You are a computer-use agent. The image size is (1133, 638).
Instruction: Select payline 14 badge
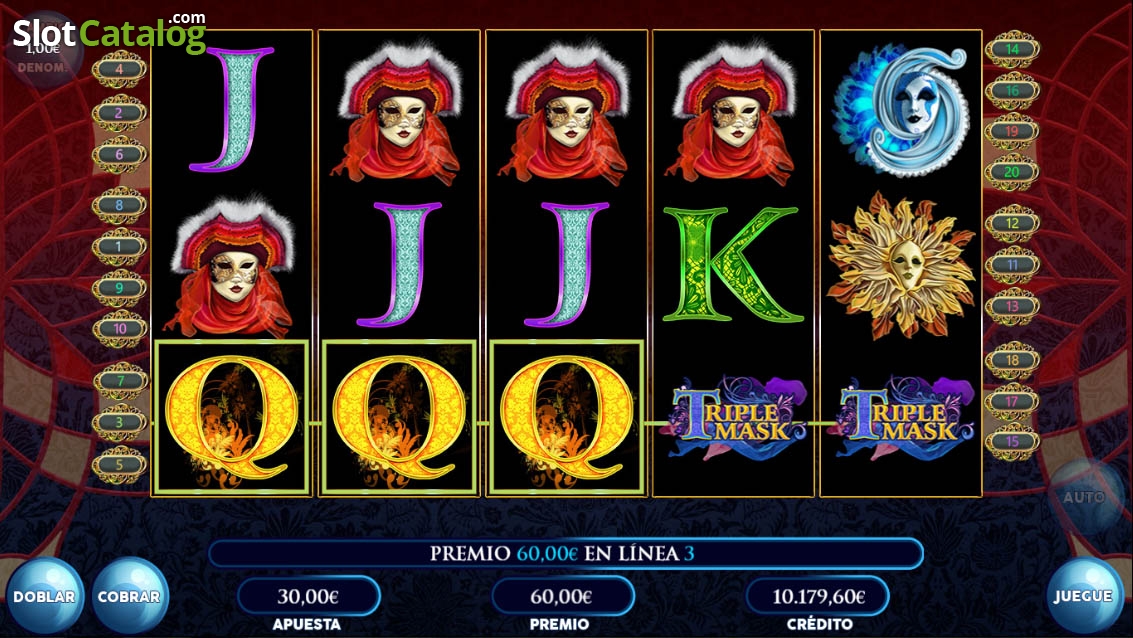1012,49
